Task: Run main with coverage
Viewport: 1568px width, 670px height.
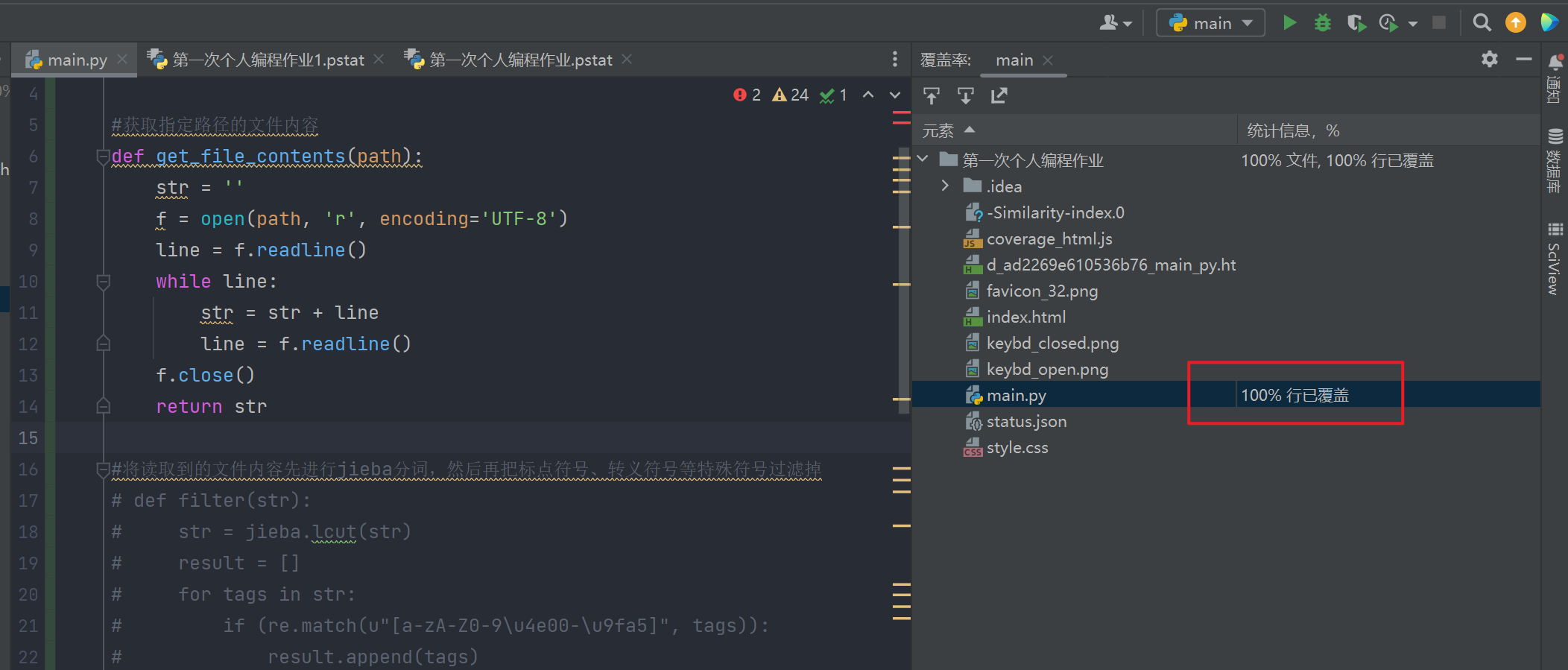Action: coord(1356,23)
